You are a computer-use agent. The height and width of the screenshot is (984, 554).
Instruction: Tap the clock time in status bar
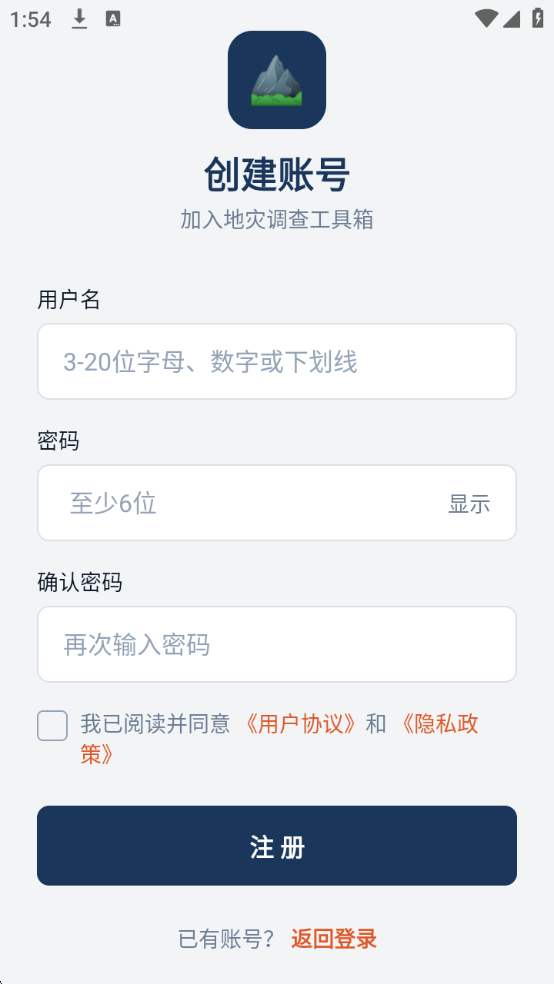[x=30, y=19]
